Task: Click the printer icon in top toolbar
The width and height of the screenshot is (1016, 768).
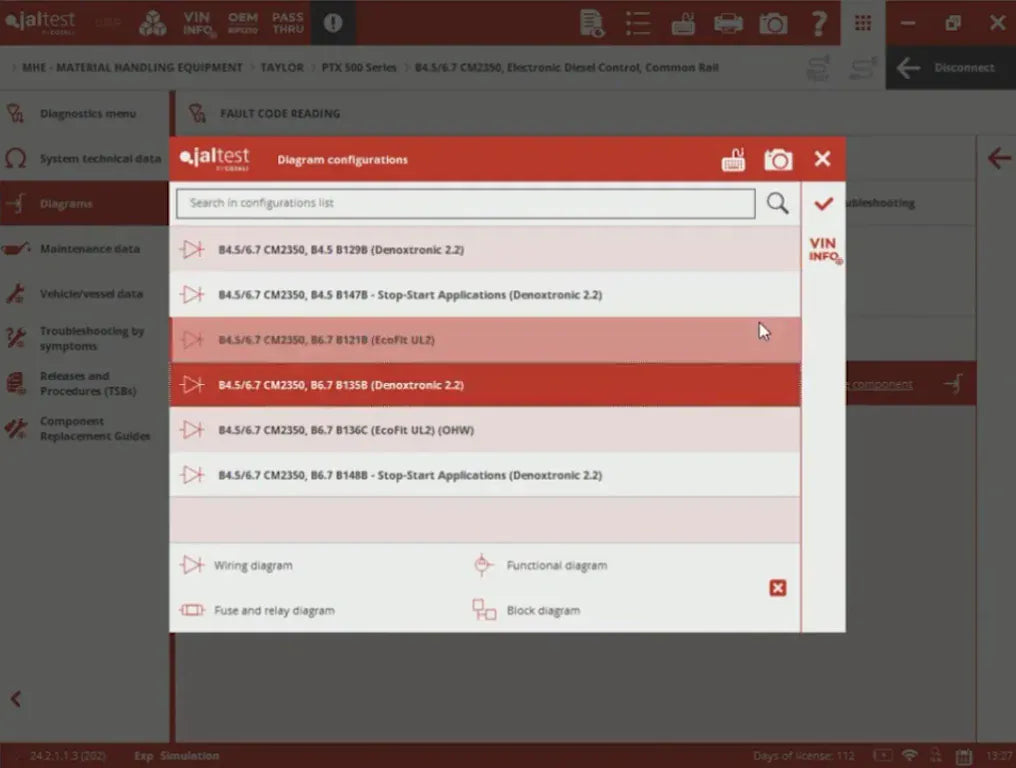Action: 729,23
